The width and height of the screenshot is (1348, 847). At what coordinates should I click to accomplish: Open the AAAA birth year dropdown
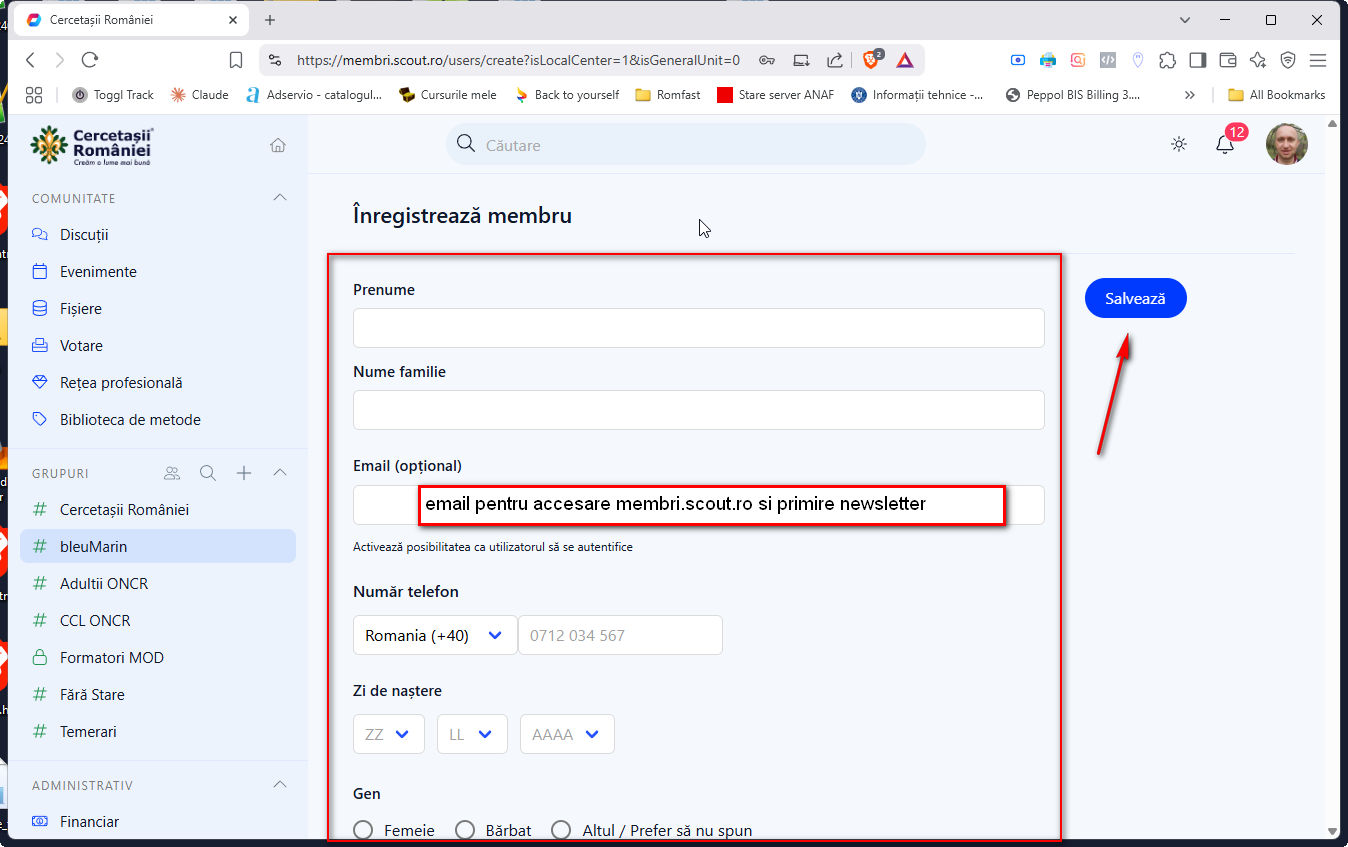tap(566, 734)
